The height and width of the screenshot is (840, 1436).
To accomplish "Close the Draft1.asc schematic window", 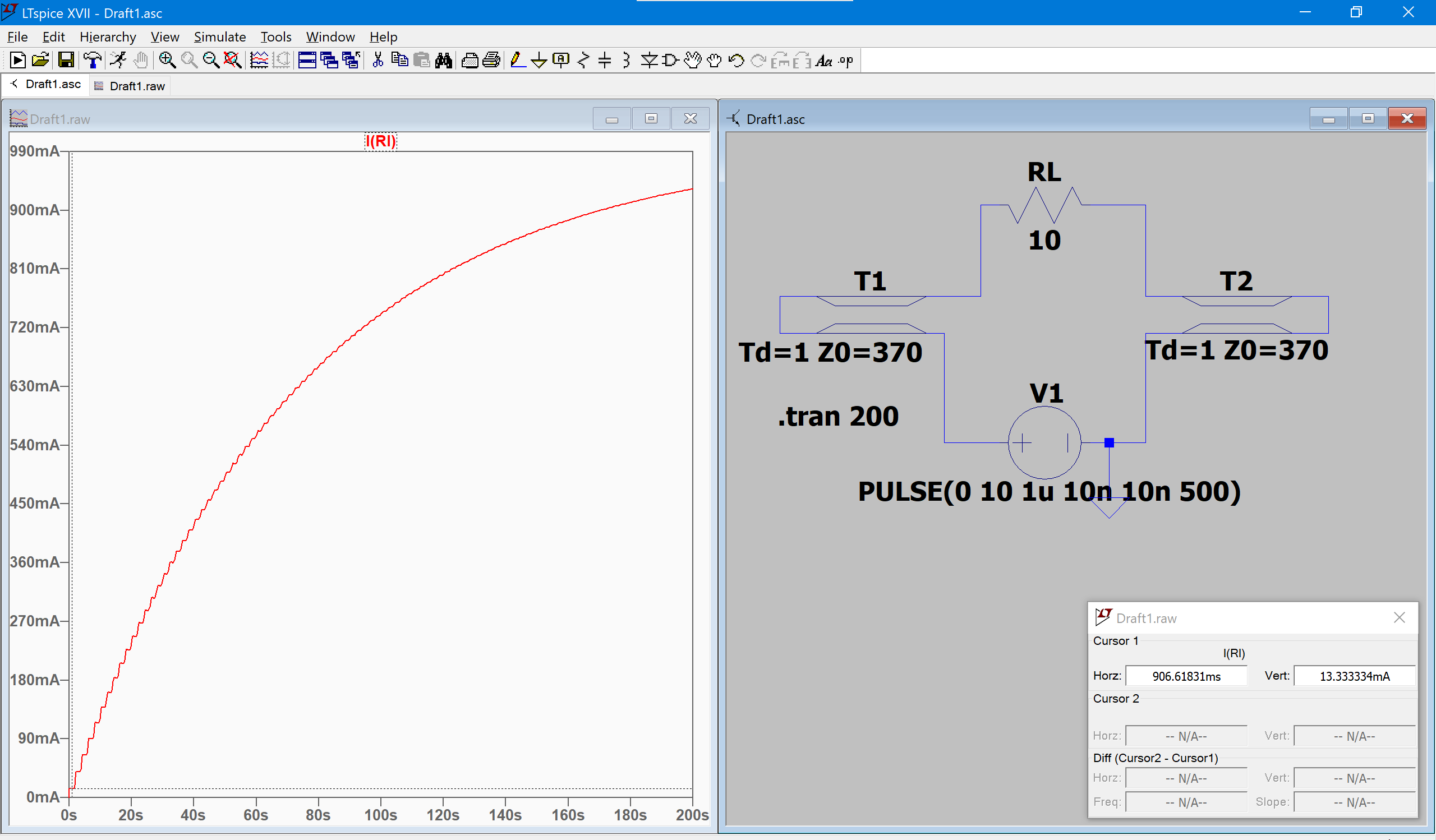I will pyautogui.click(x=1407, y=118).
